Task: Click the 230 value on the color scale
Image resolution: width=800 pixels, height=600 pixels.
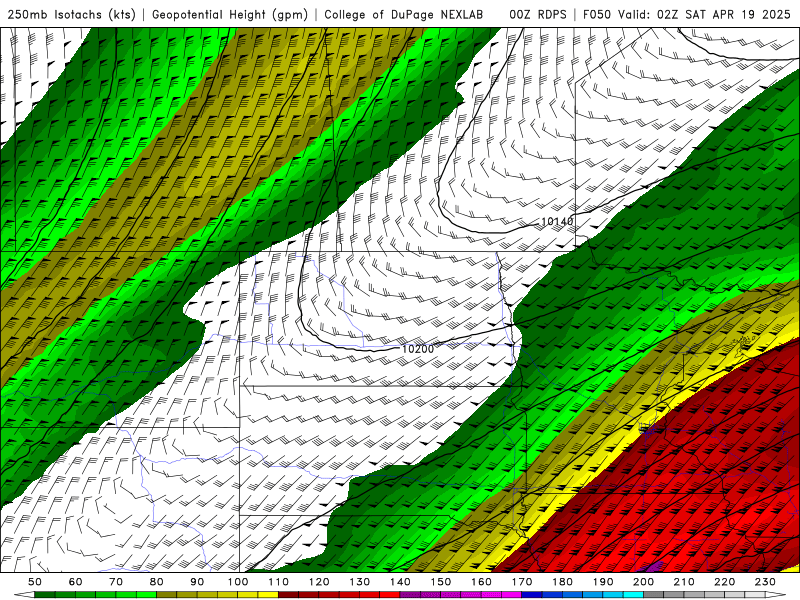Action: (x=765, y=582)
